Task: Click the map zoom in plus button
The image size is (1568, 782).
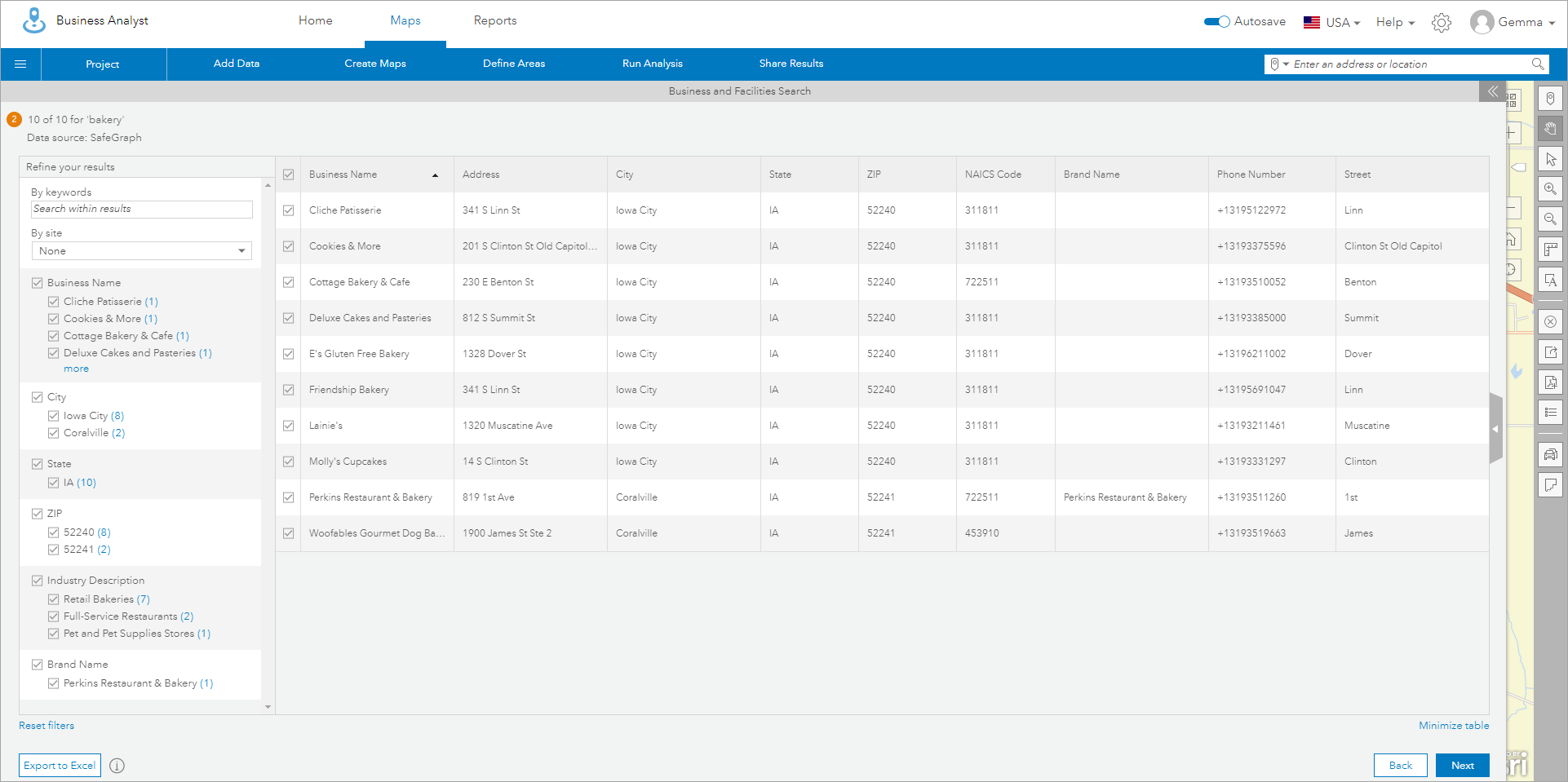Action: tap(1512, 133)
